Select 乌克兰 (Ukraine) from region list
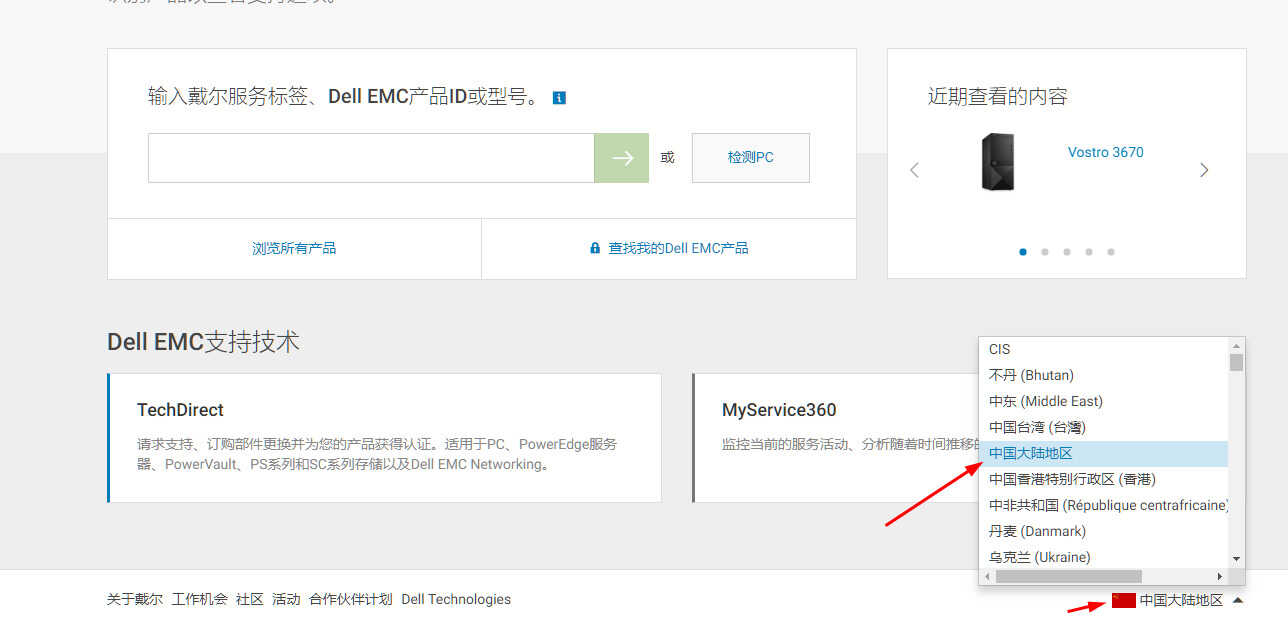 pos(1103,557)
